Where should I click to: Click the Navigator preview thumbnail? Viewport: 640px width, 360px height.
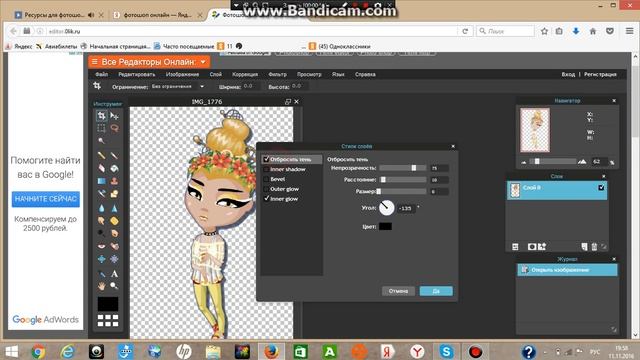(535, 130)
